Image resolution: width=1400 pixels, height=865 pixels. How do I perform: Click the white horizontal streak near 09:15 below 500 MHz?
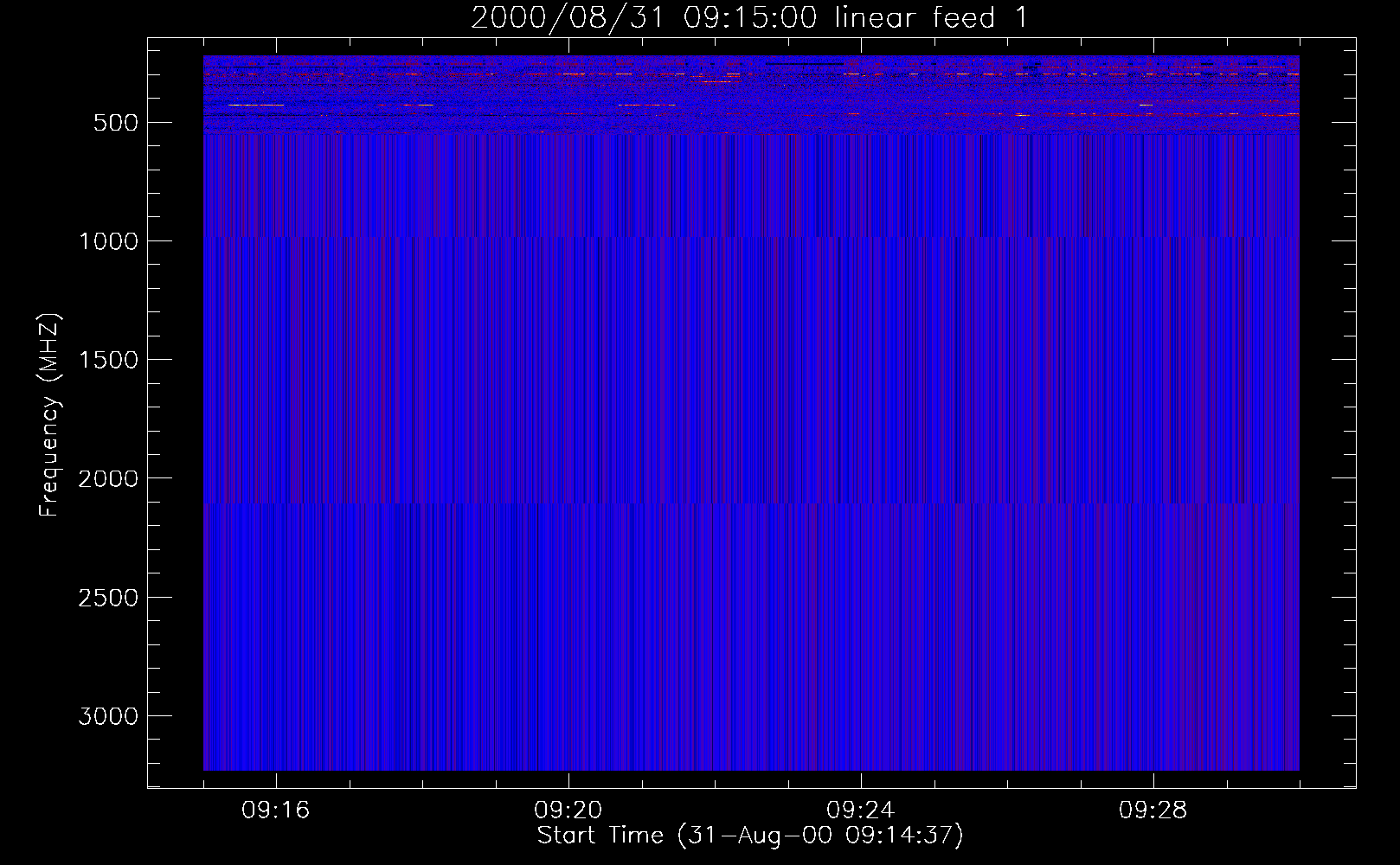click(x=245, y=105)
